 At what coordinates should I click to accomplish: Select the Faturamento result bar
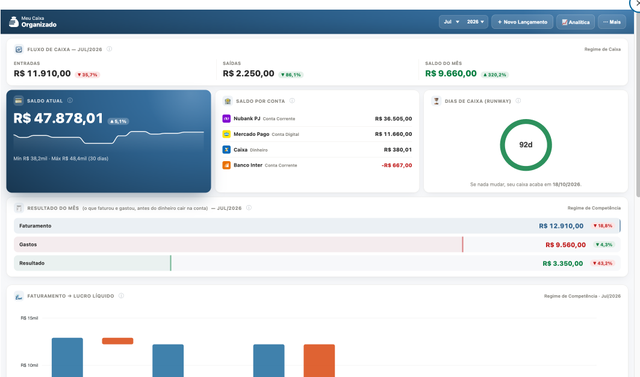[x=317, y=226]
